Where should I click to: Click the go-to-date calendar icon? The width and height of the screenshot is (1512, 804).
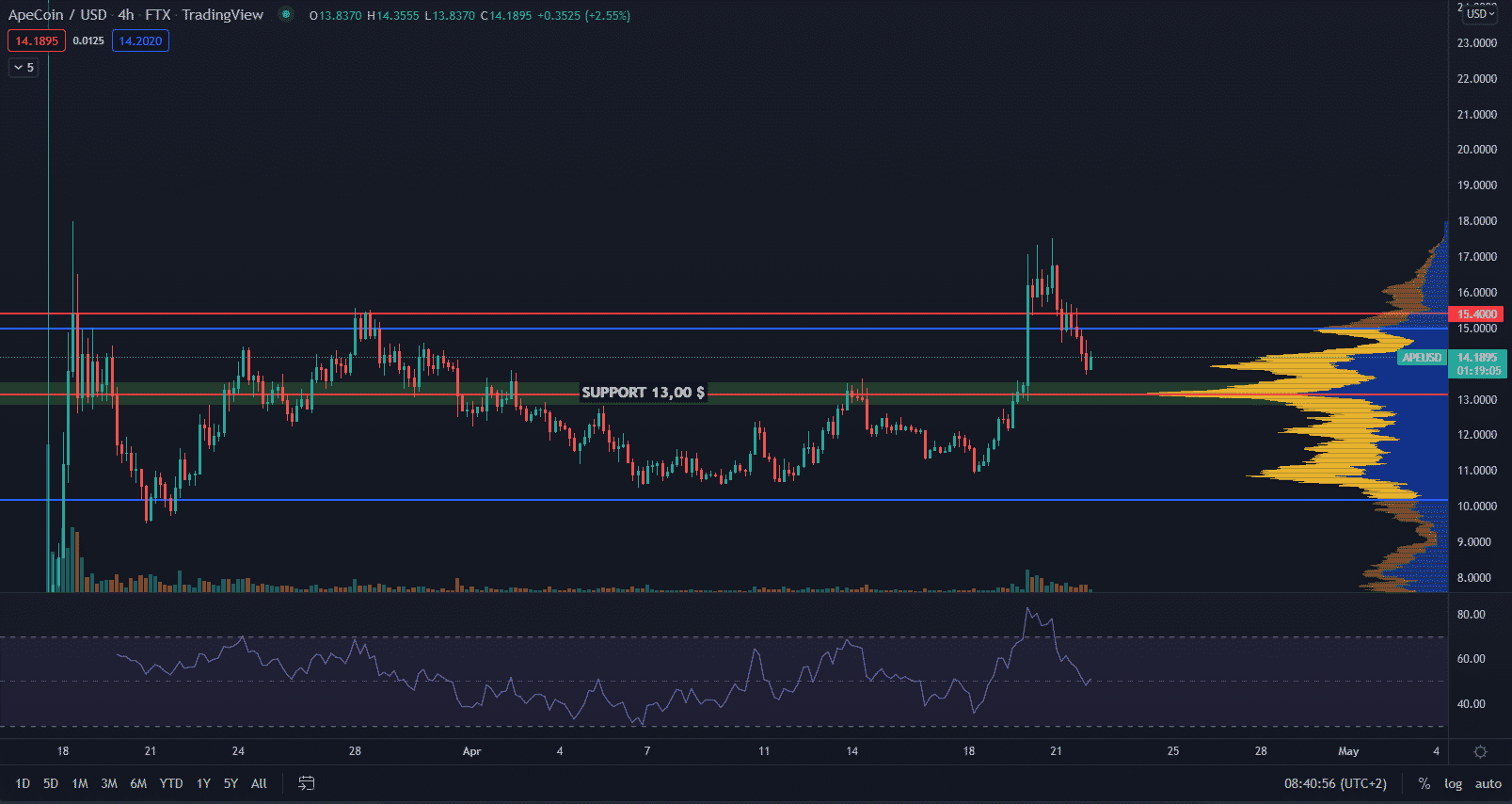(x=306, y=783)
